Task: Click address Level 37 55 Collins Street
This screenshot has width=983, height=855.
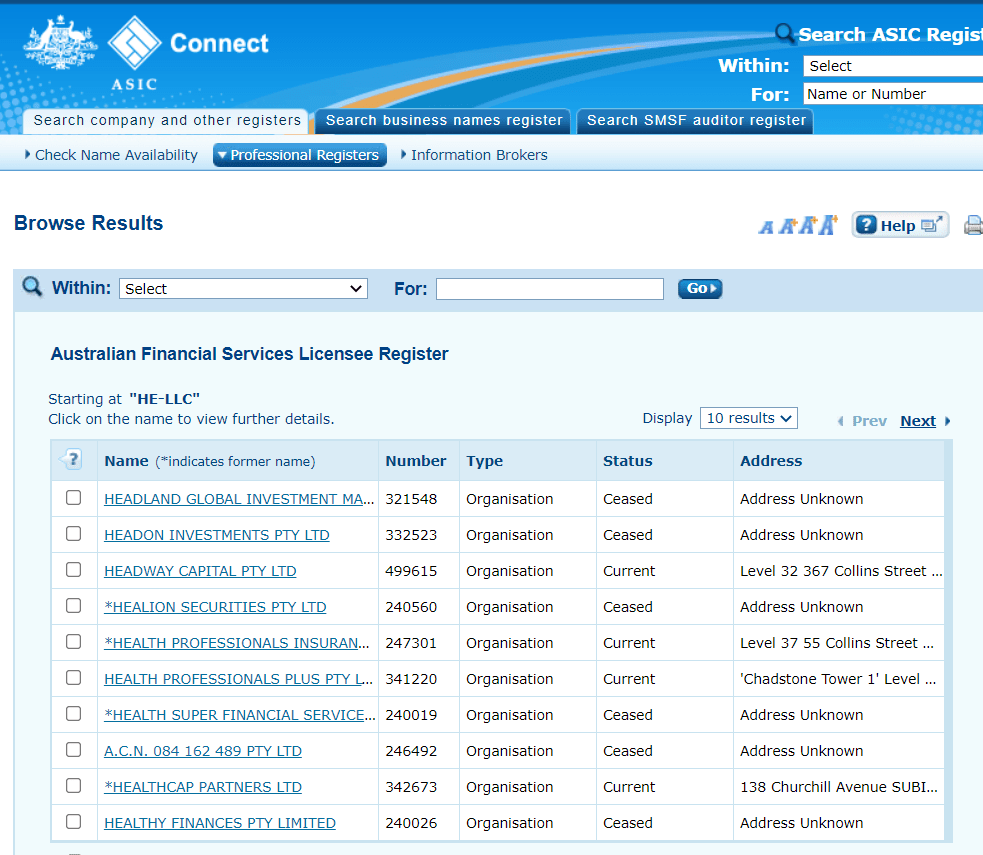Action: point(837,643)
